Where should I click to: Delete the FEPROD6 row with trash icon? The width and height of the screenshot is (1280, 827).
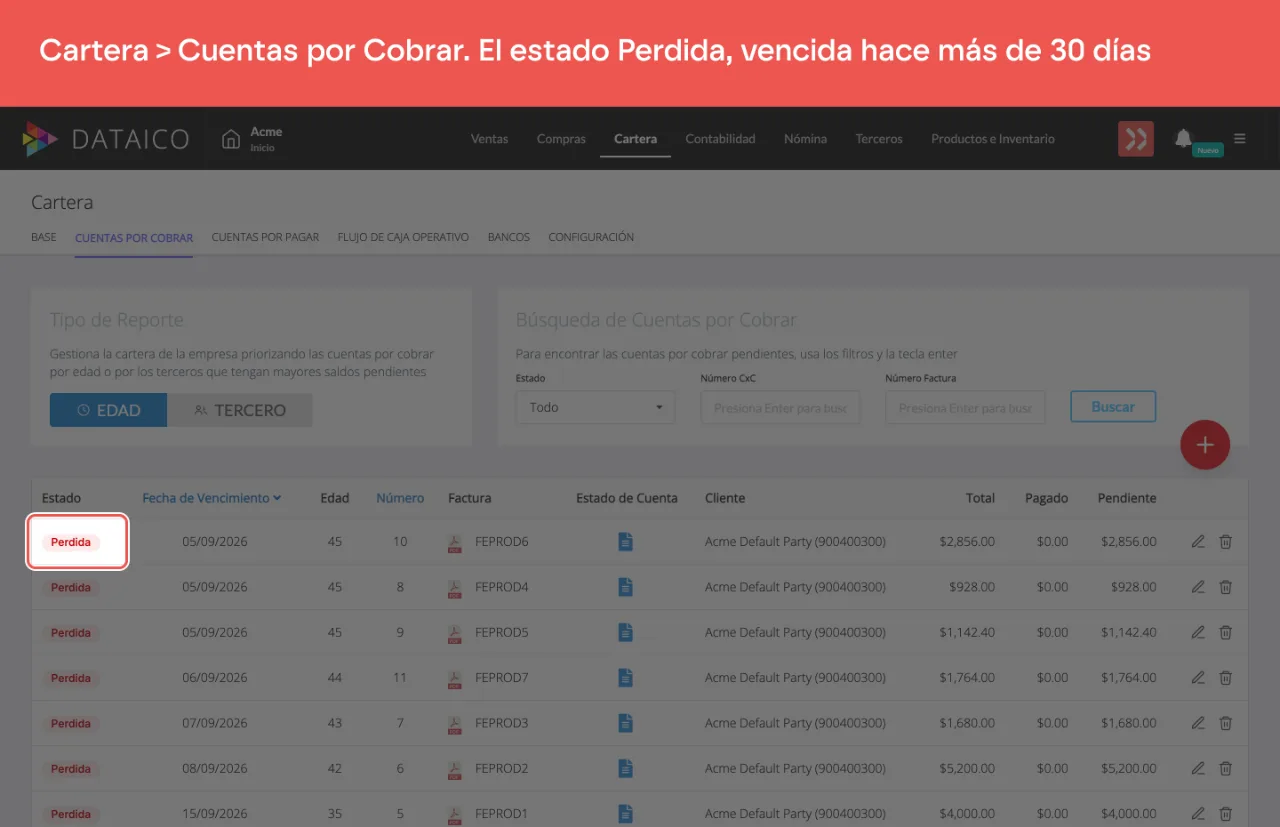(x=1225, y=542)
